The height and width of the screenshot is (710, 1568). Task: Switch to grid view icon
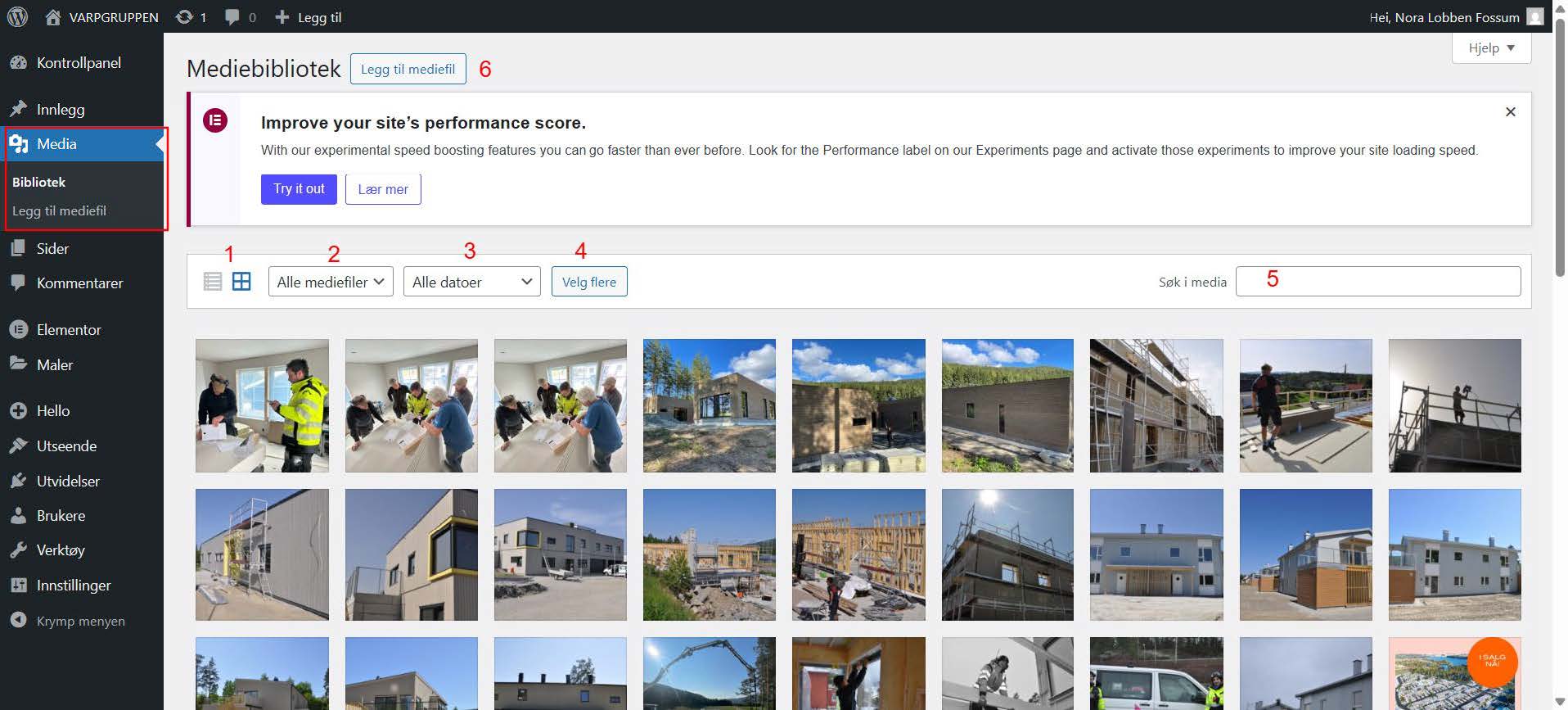coord(241,282)
